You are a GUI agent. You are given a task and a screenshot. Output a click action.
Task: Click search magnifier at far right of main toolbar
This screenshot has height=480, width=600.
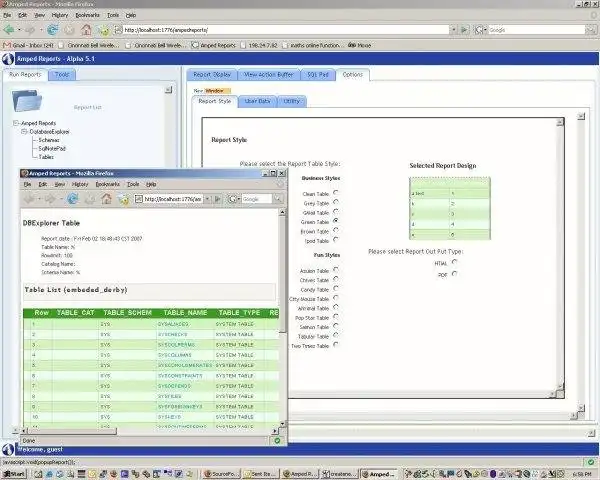pyautogui.click(x=591, y=29)
